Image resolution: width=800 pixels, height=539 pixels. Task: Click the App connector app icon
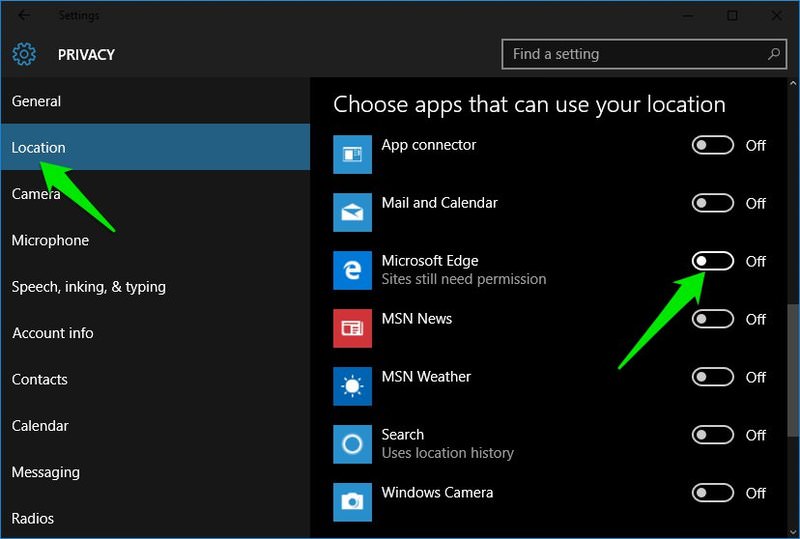pyautogui.click(x=352, y=154)
